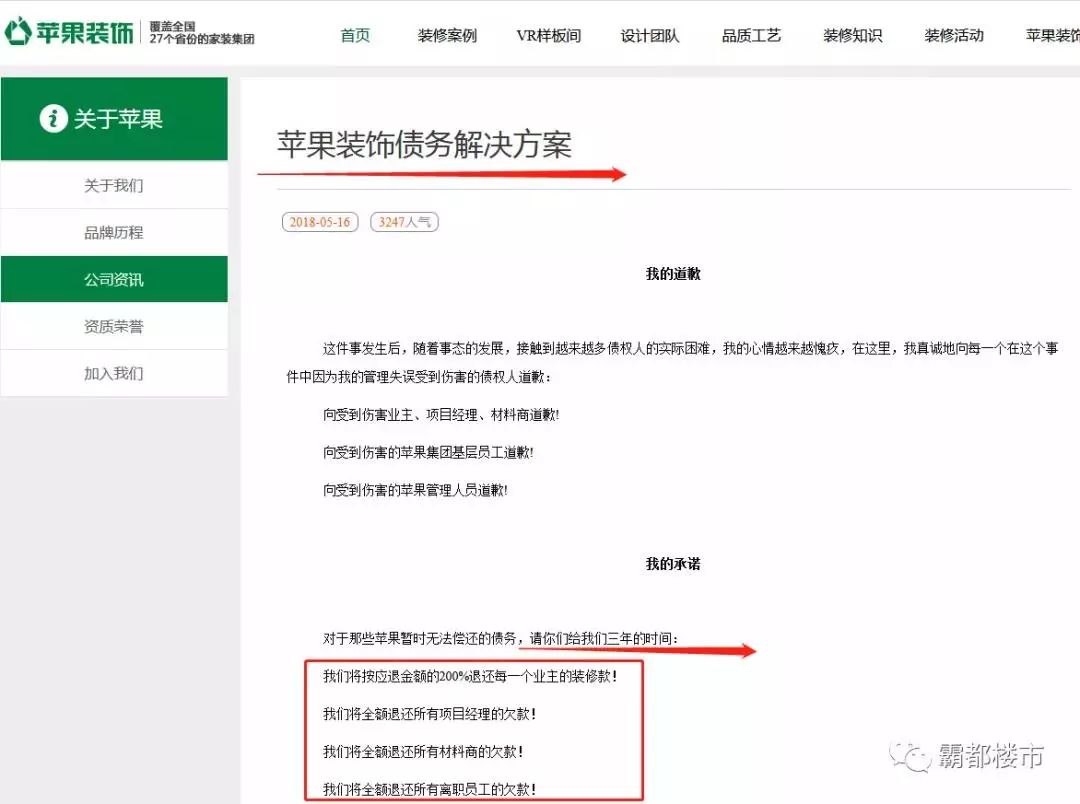Open the 品质工艺 navigation entry

click(750, 33)
